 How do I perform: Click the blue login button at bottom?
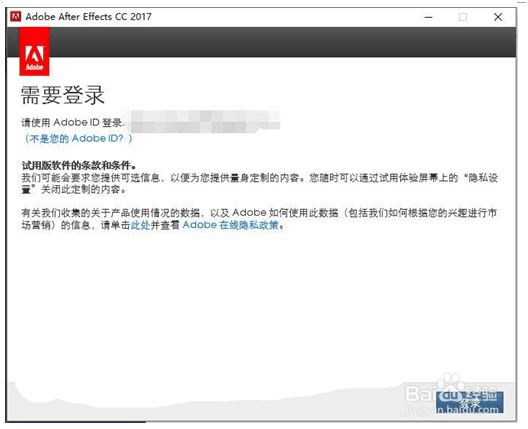tap(470, 402)
